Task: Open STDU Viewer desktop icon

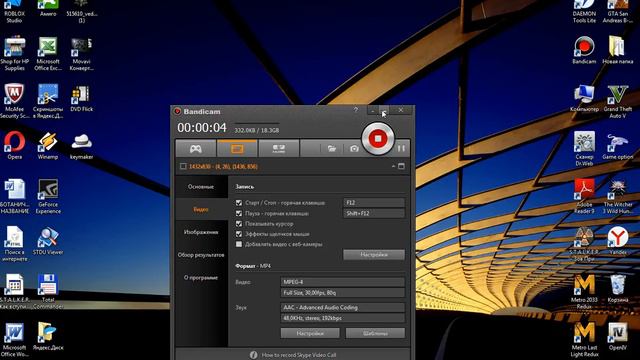Action: coord(48,241)
